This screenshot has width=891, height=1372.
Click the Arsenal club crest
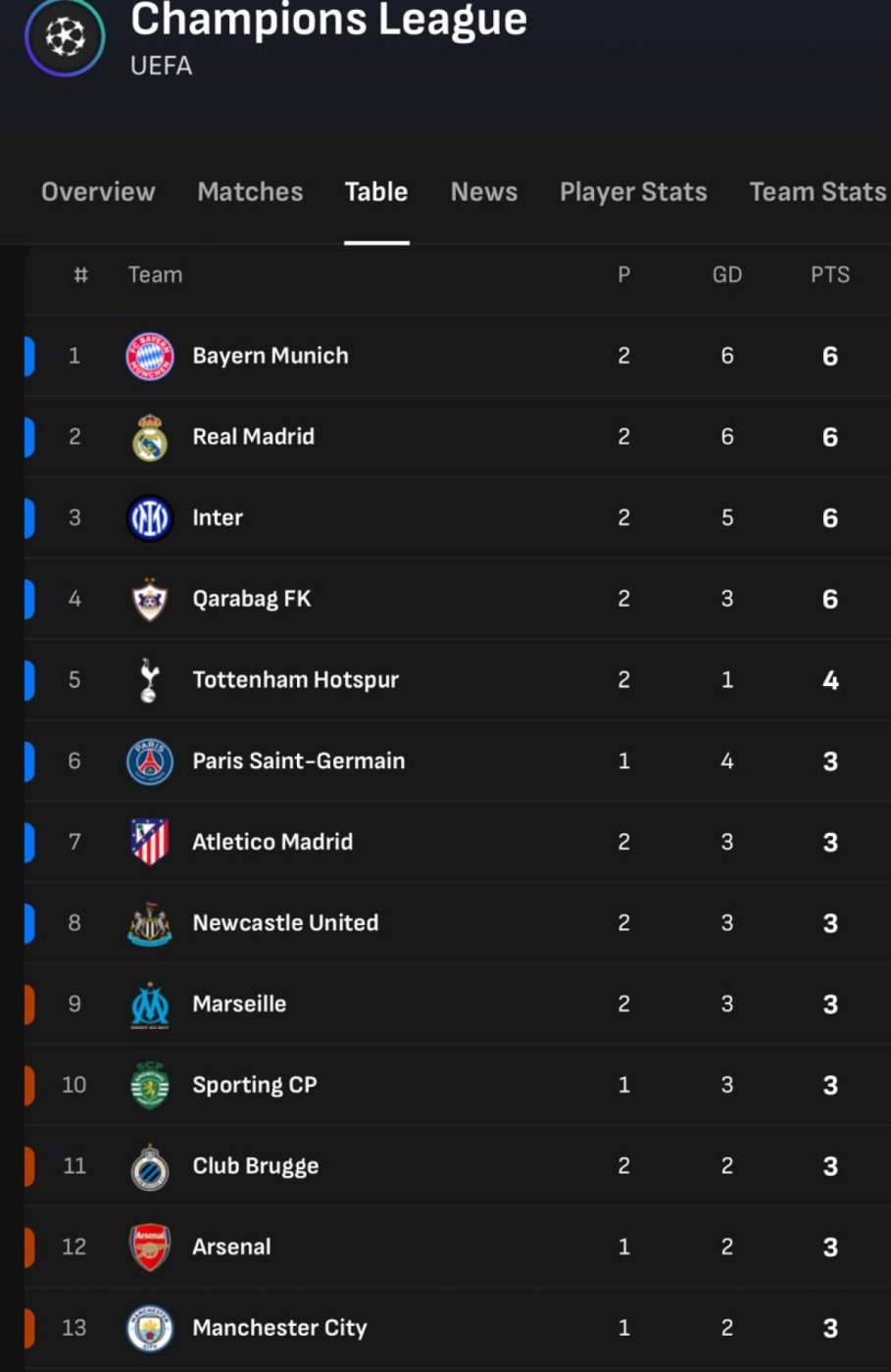[150, 1247]
